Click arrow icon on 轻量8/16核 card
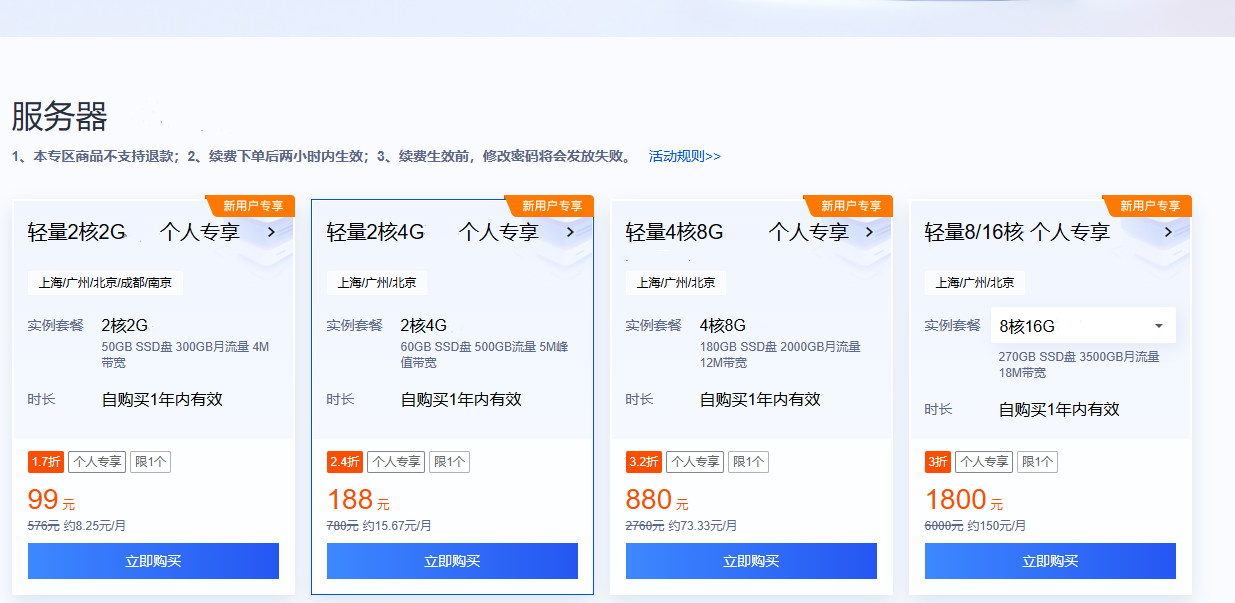 point(1168,232)
